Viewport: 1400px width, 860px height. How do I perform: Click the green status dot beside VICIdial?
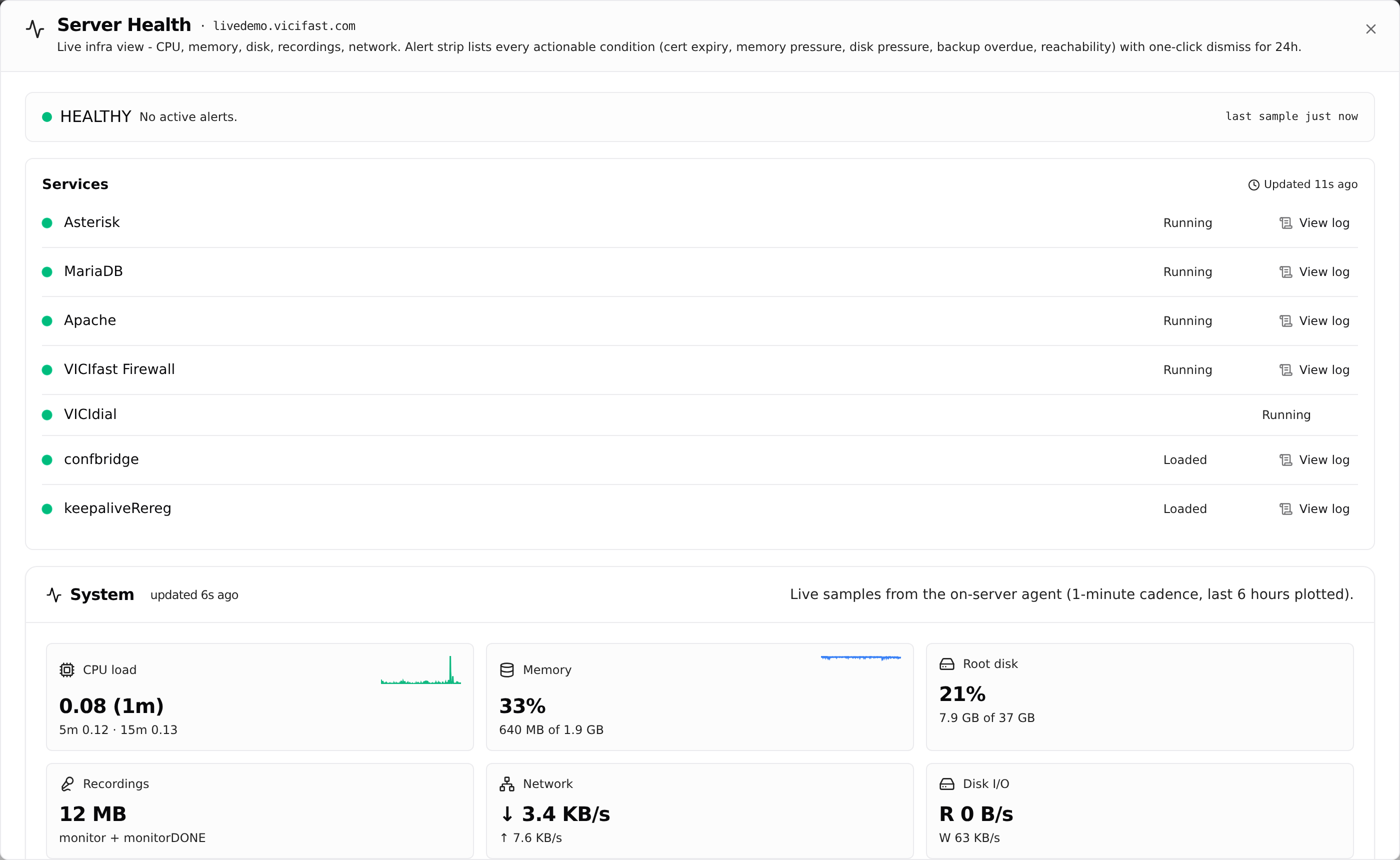pos(47,414)
